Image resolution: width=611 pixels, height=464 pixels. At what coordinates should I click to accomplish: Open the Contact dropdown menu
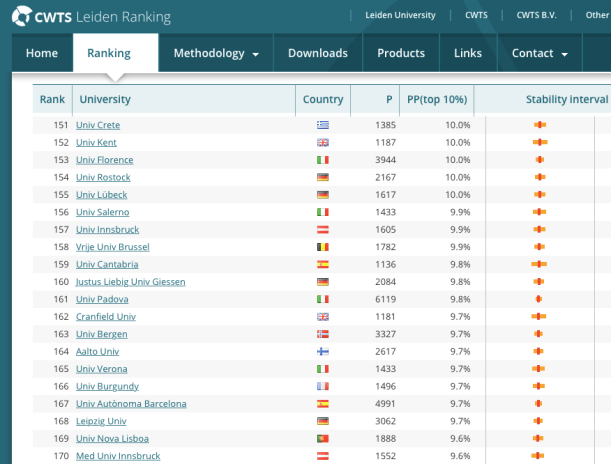click(x=539, y=53)
